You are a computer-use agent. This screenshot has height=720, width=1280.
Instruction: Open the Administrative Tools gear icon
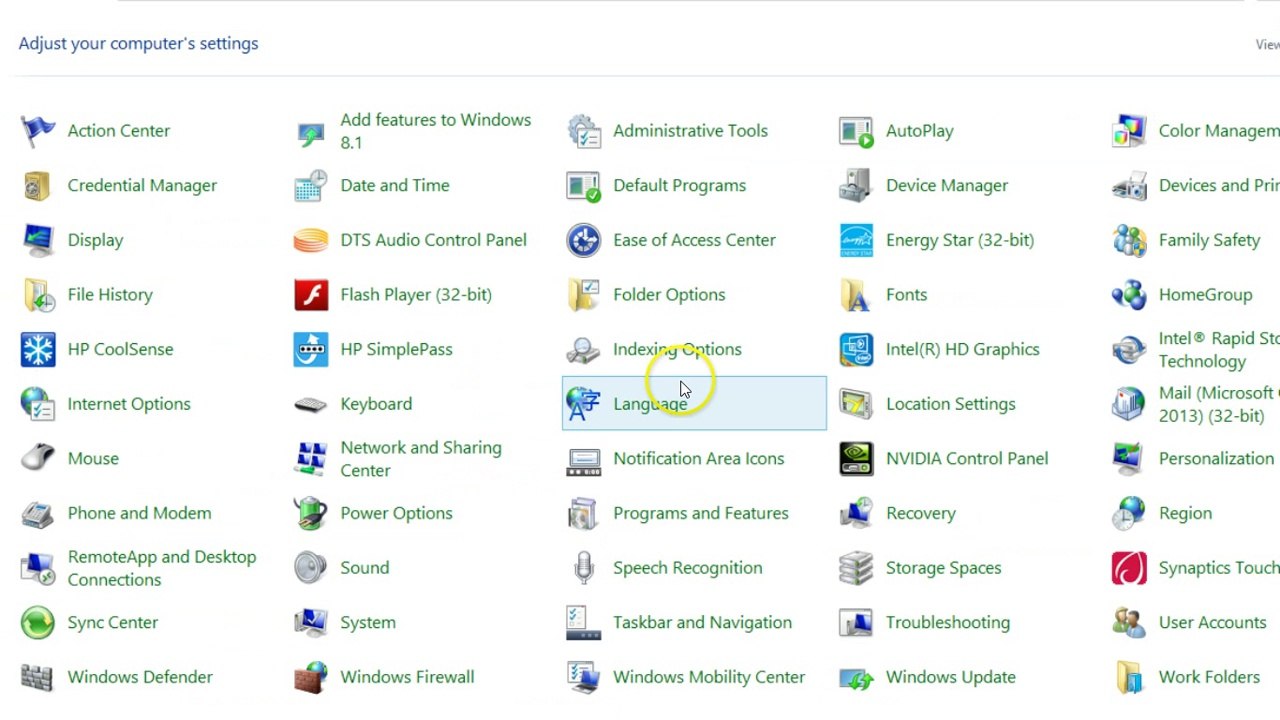pyautogui.click(x=584, y=131)
